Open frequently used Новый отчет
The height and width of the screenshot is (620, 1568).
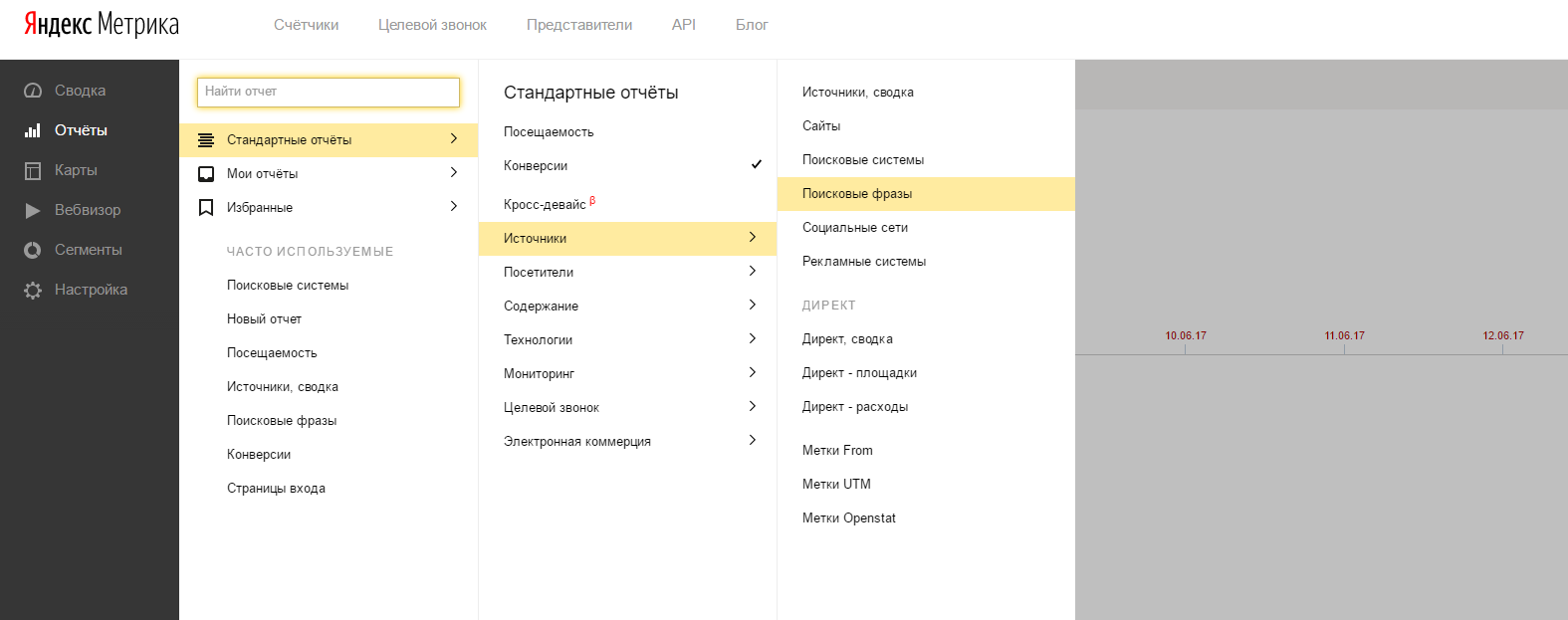[264, 319]
